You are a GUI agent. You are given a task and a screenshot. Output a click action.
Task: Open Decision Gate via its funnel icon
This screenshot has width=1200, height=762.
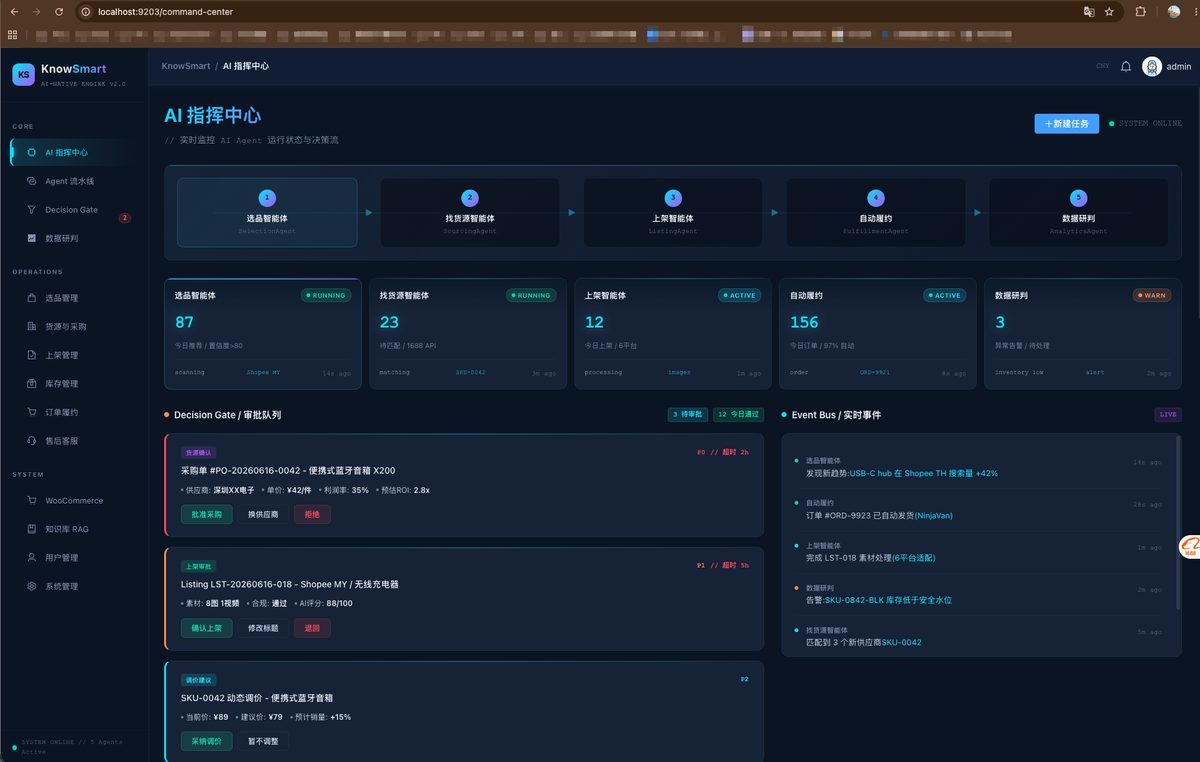point(32,210)
